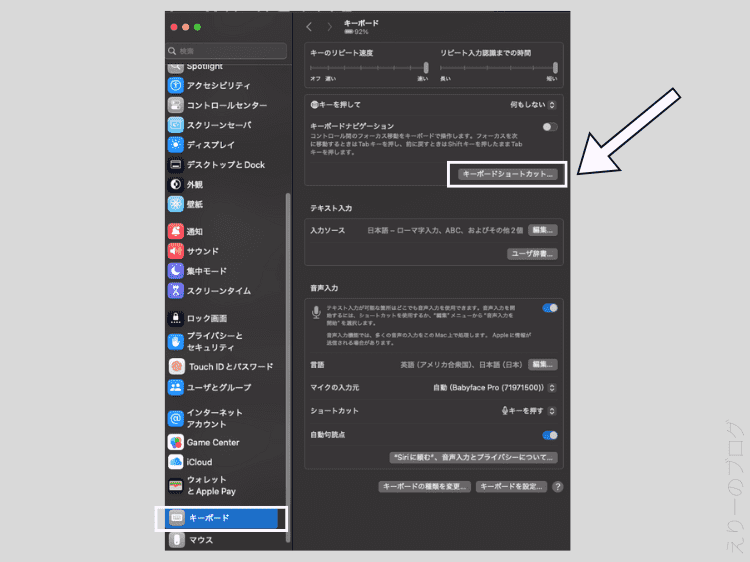Click the キーのリピート速度 slider

click(x=369, y=67)
